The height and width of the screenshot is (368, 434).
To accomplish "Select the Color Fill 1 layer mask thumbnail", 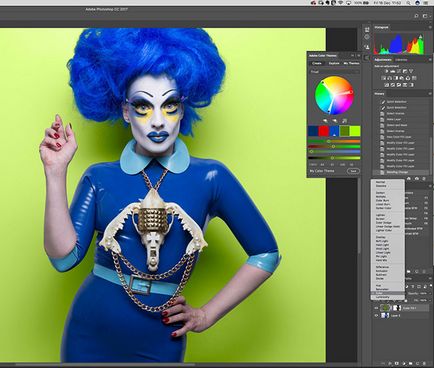I will point(396,308).
